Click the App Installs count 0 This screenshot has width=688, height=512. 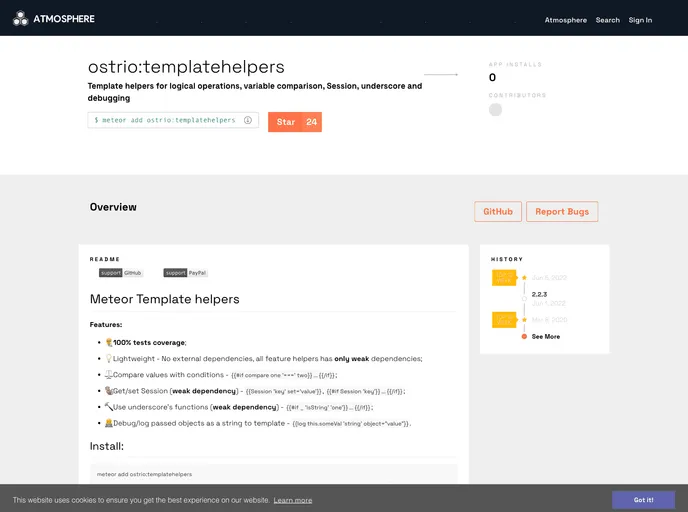(x=492, y=78)
